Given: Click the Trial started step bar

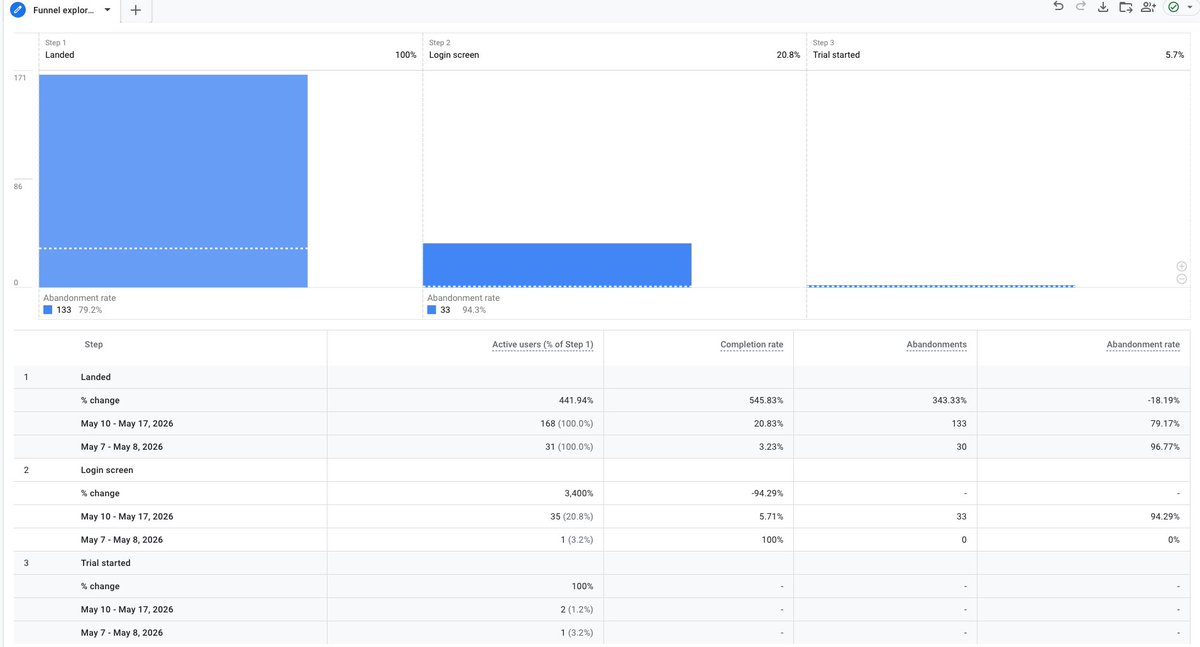Looking at the screenshot, I should (941, 286).
